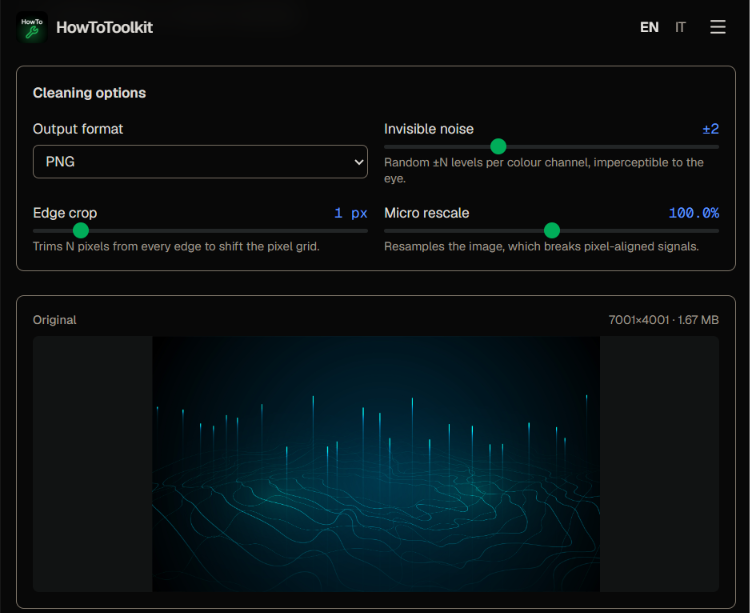Click the Invisible noise label
Screen dimensions: 750x613
429,129
